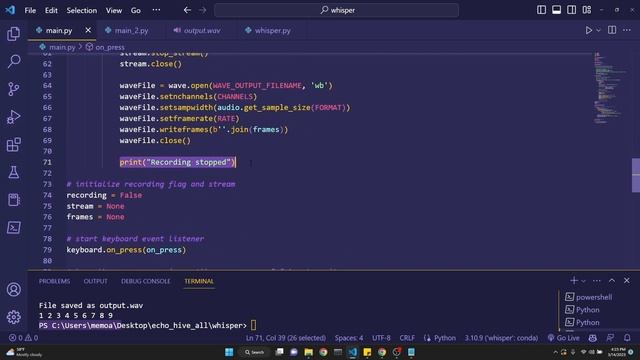Choose interpreter 3.10.9 ('whisper': conda)
This screenshot has width=640, height=360.
tap(501, 338)
